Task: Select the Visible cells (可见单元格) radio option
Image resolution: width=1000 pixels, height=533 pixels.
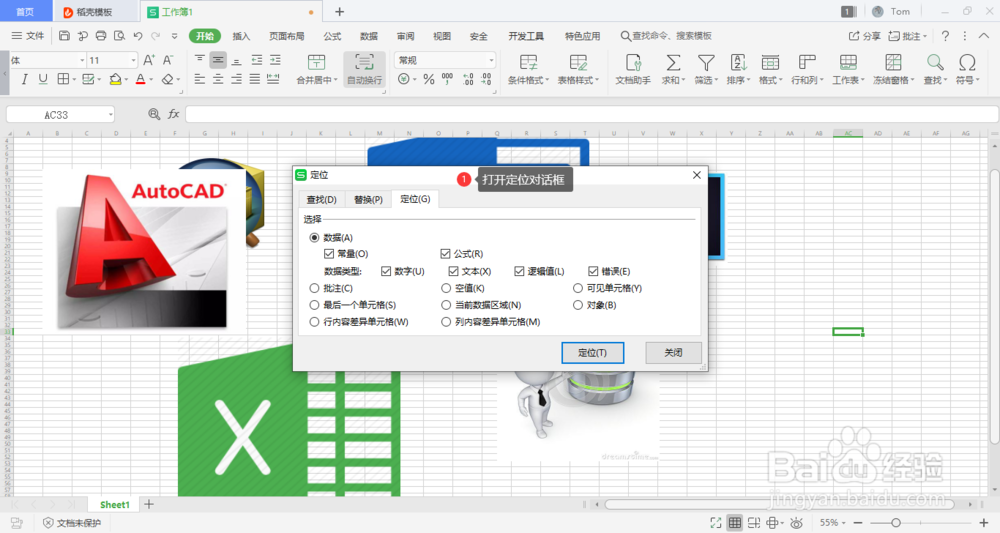Action: 578,288
